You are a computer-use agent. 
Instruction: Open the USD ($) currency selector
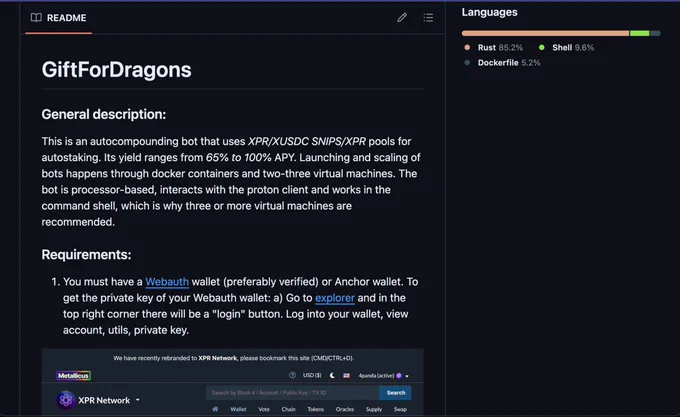(312, 375)
